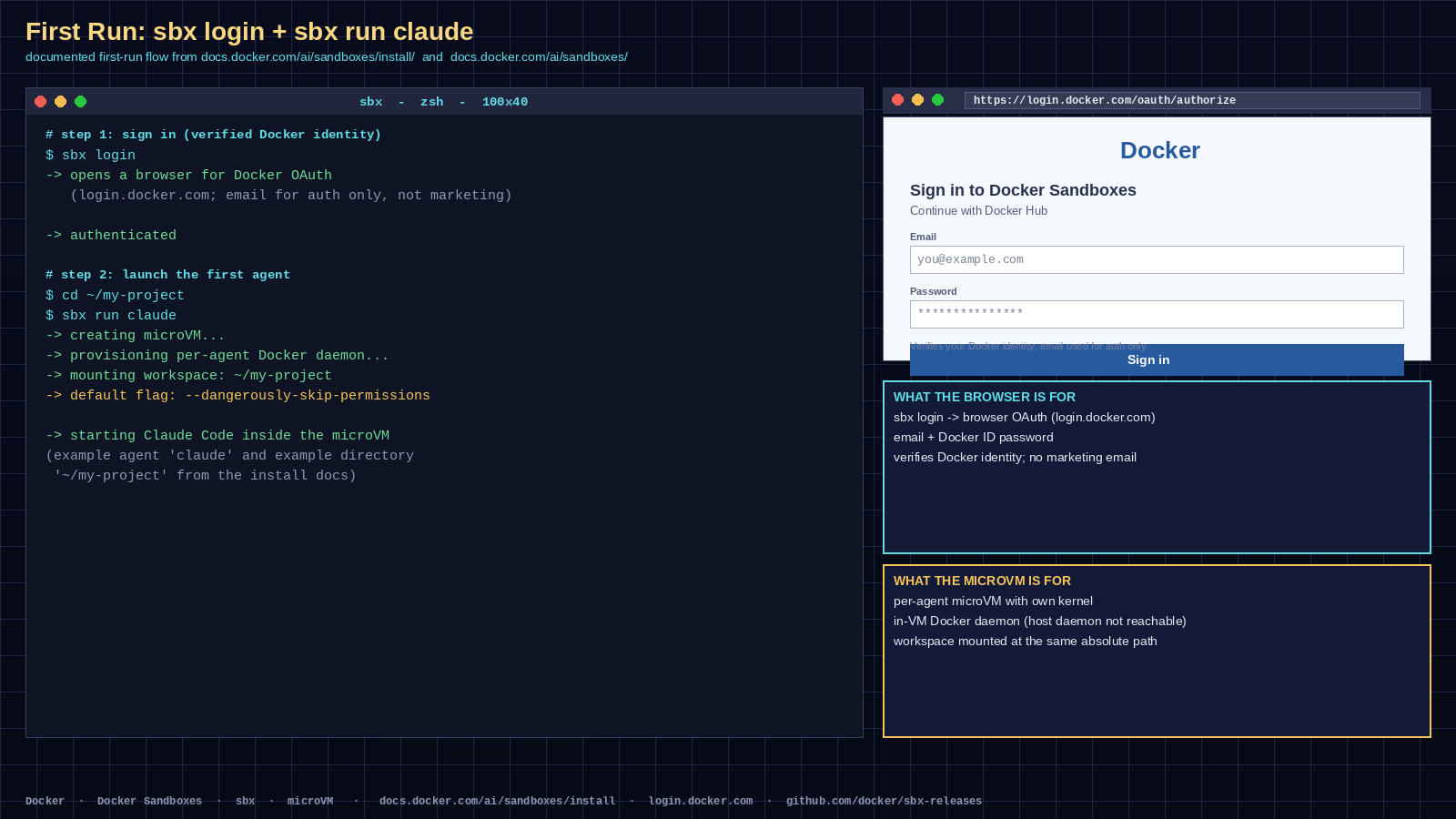1456x819 pixels.
Task: Click 'WHAT THE MICROVM IS FOR' heading
Action: [982, 581]
